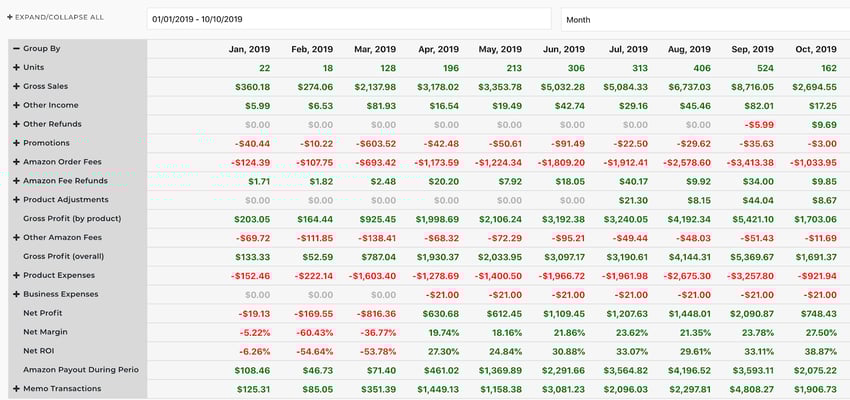Screen dimensions: 850x400
Task: Expand the Memo Transactions row
Action: click(x=16, y=388)
